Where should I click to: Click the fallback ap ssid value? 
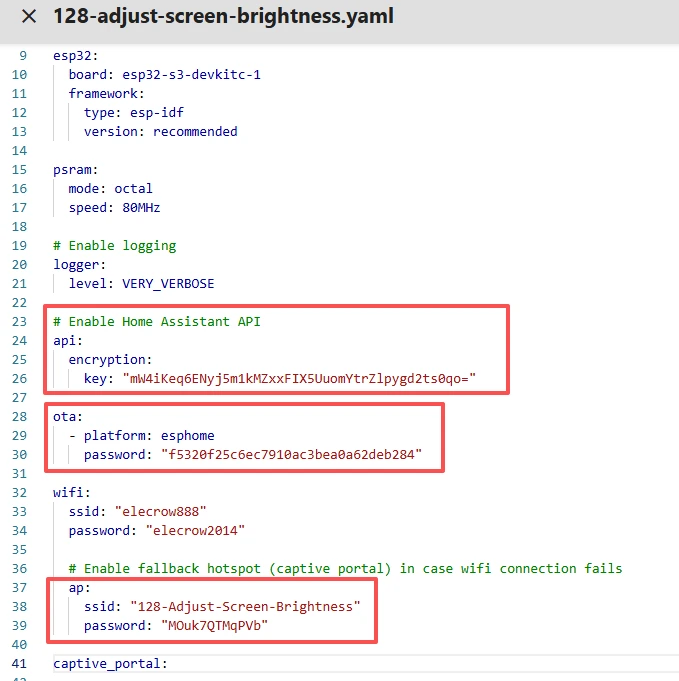(x=245, y=606)
